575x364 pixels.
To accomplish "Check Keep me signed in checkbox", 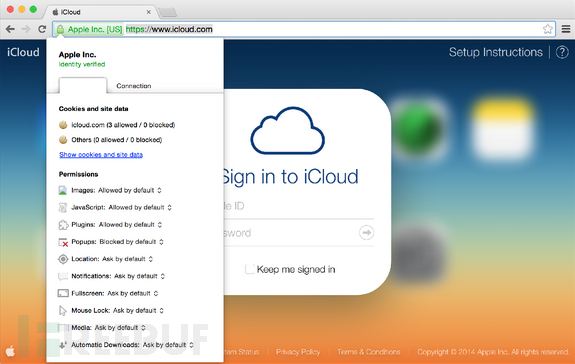I will click(x=249, y=269).
